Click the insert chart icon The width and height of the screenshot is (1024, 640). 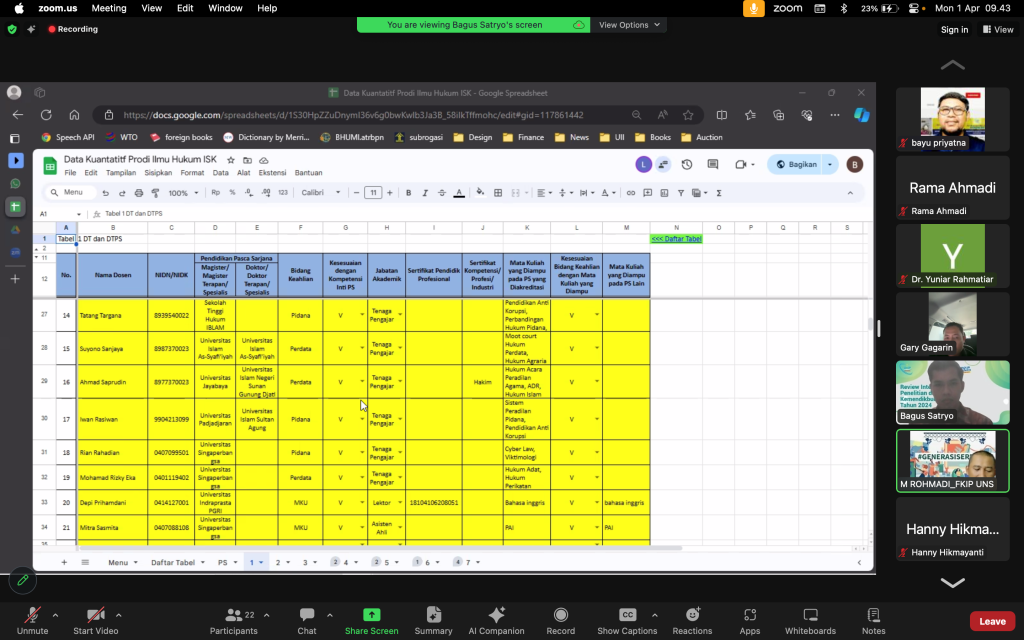664,193
